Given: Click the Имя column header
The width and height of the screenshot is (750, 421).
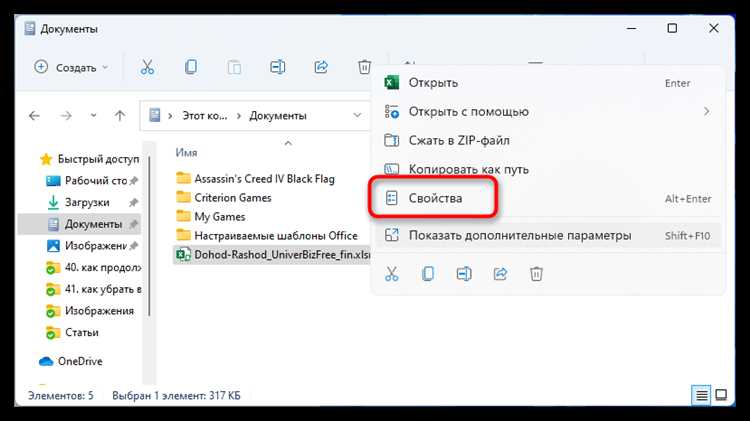Looking at the screenshot, I should (187, 153).
